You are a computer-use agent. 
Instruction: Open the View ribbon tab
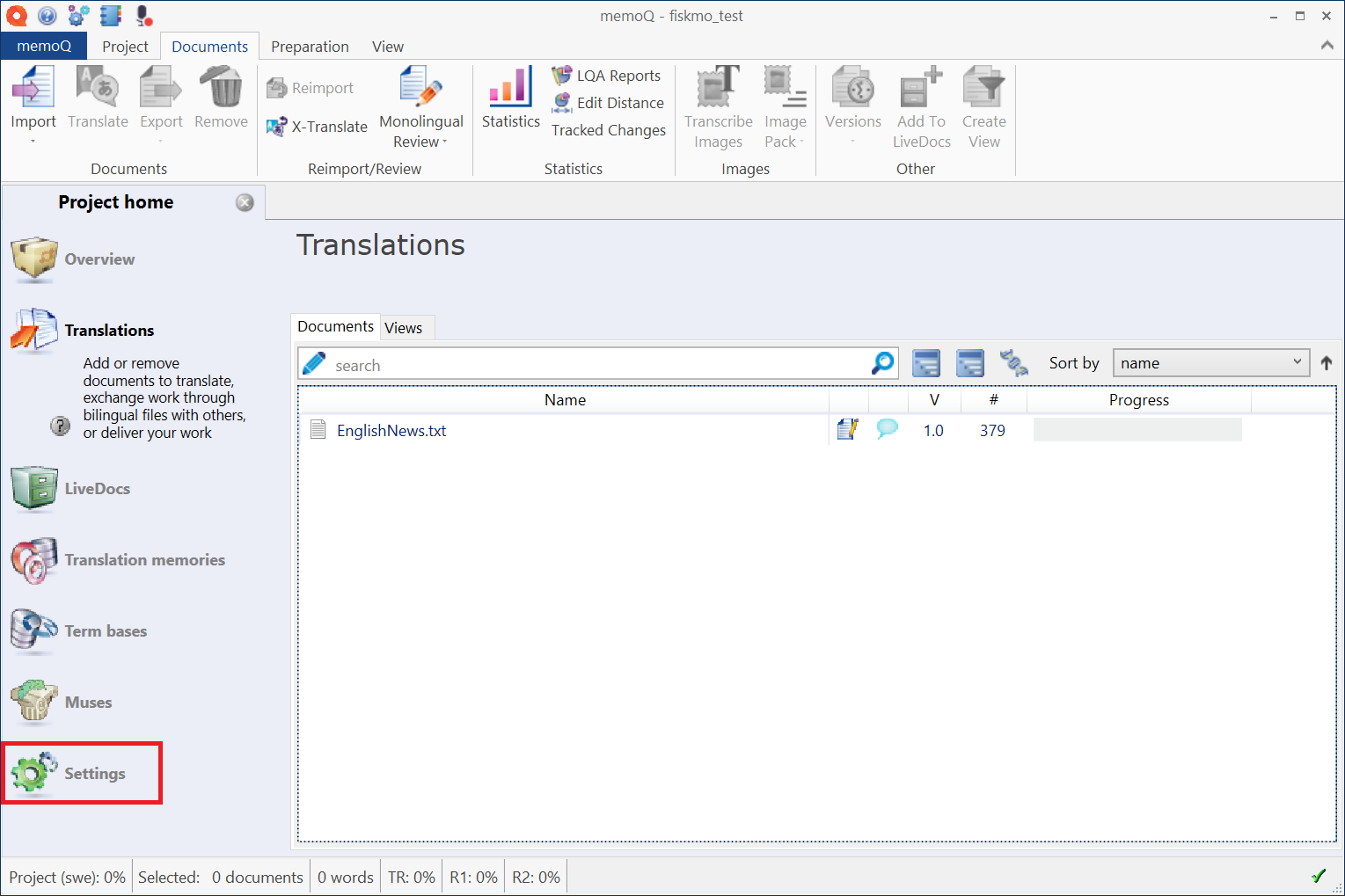point(388,47)
